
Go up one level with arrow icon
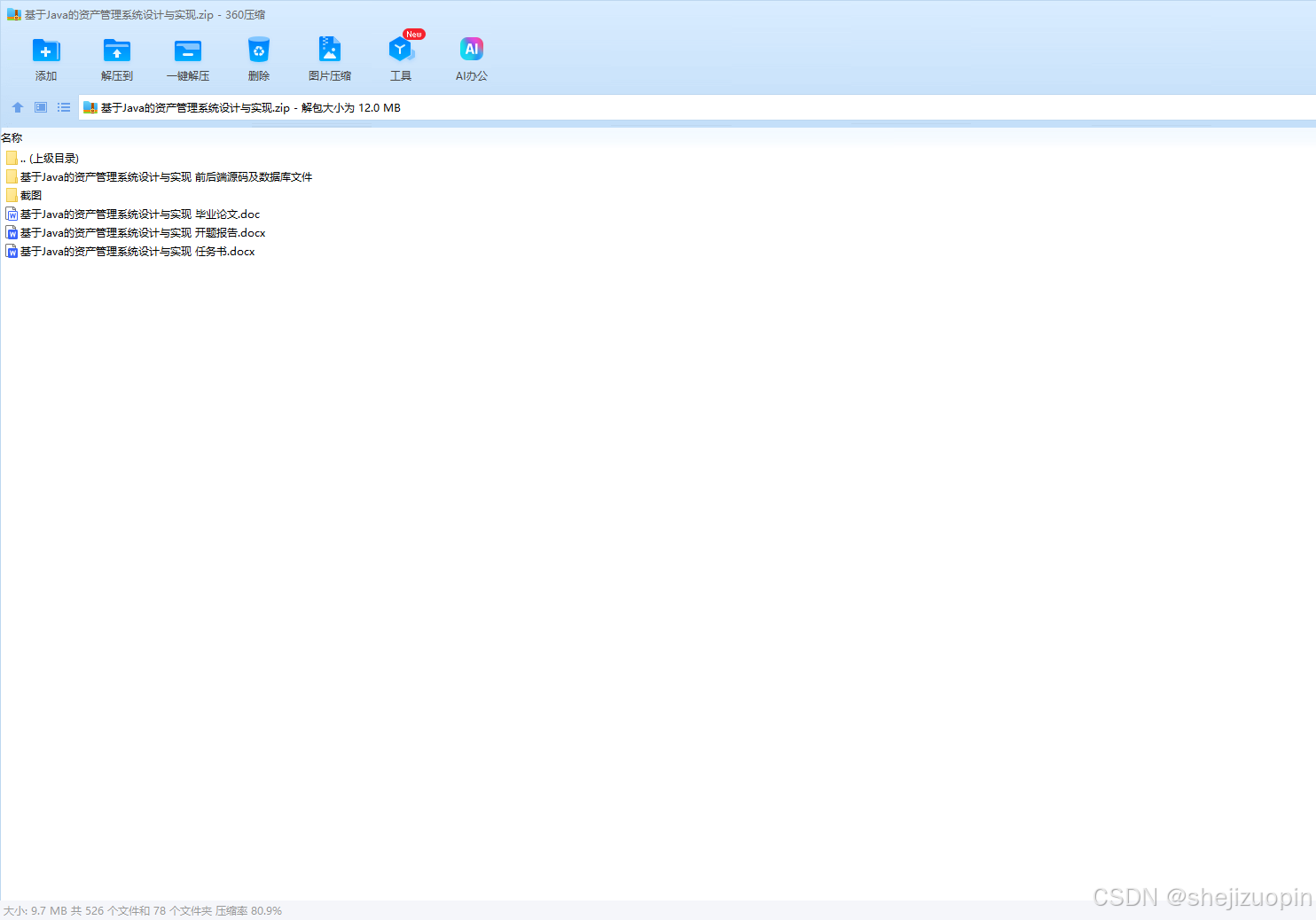click(x=18, y=107)
